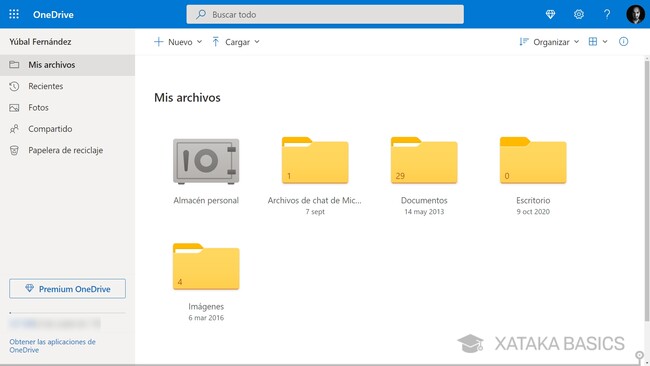Open the account profile picture
This screenshot has height=366, width=650.
point(635,15)
